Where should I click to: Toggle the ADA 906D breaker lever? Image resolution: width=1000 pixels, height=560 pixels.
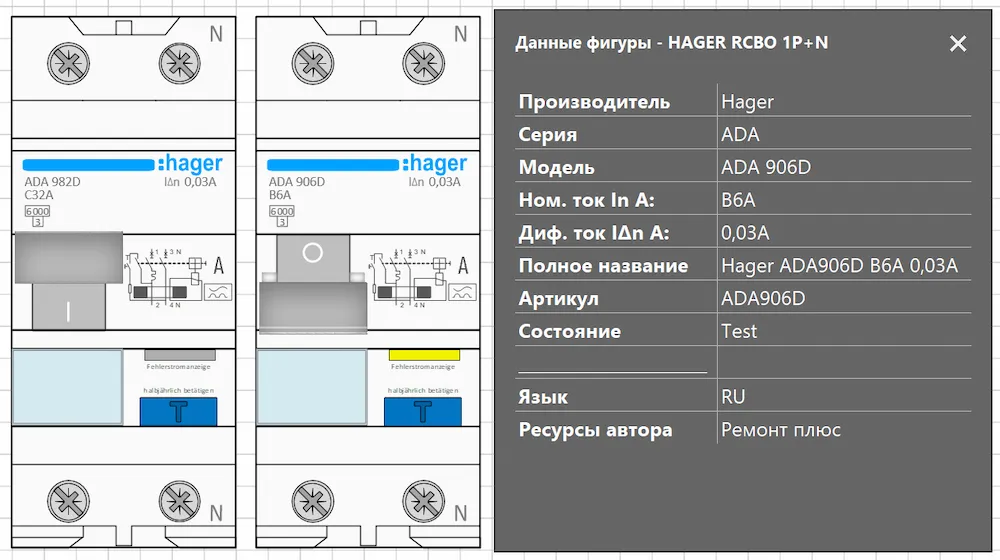point(312,284)
